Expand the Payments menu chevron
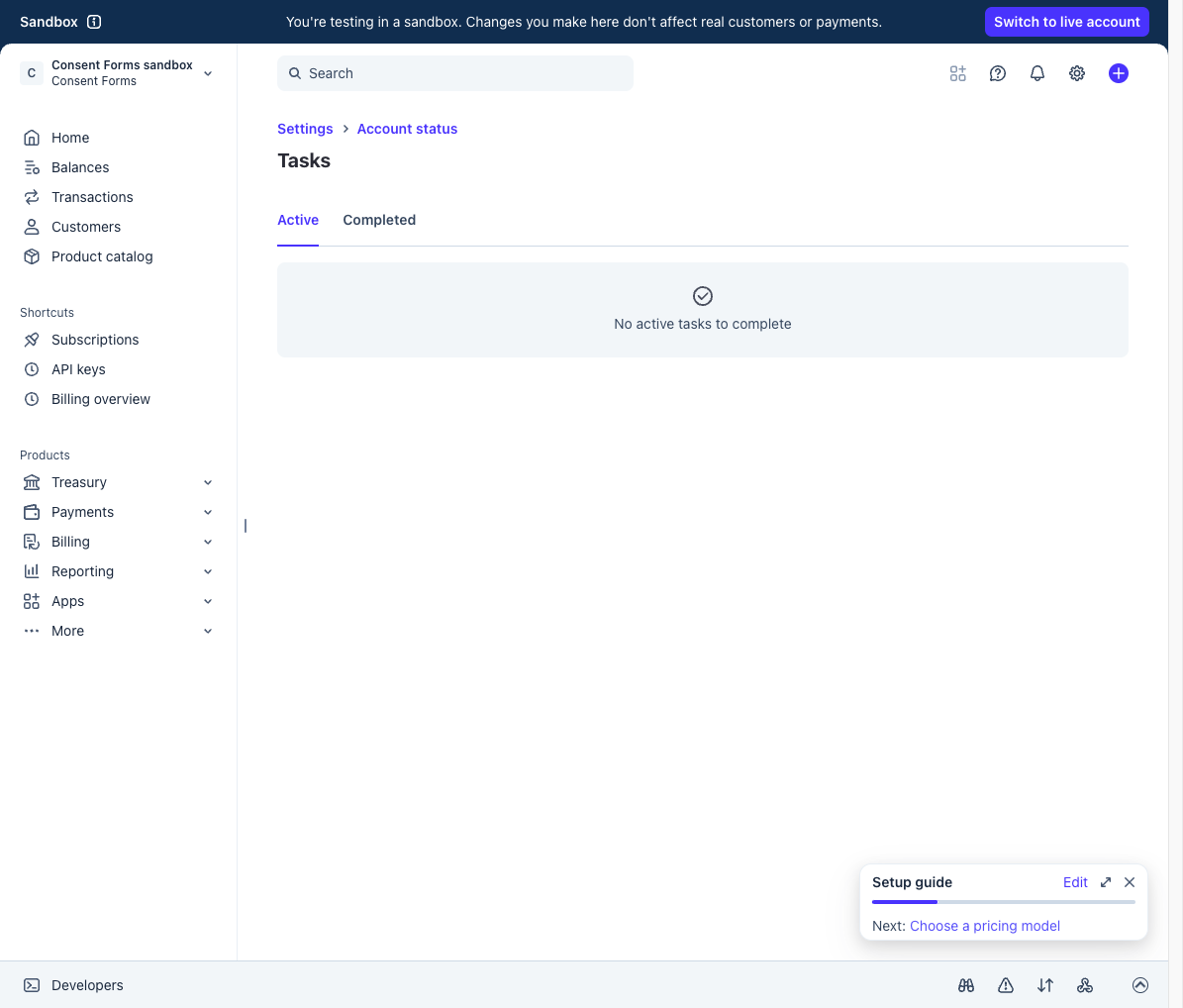Screen dimensions: 1183x1008 click(x=208, y=512)
